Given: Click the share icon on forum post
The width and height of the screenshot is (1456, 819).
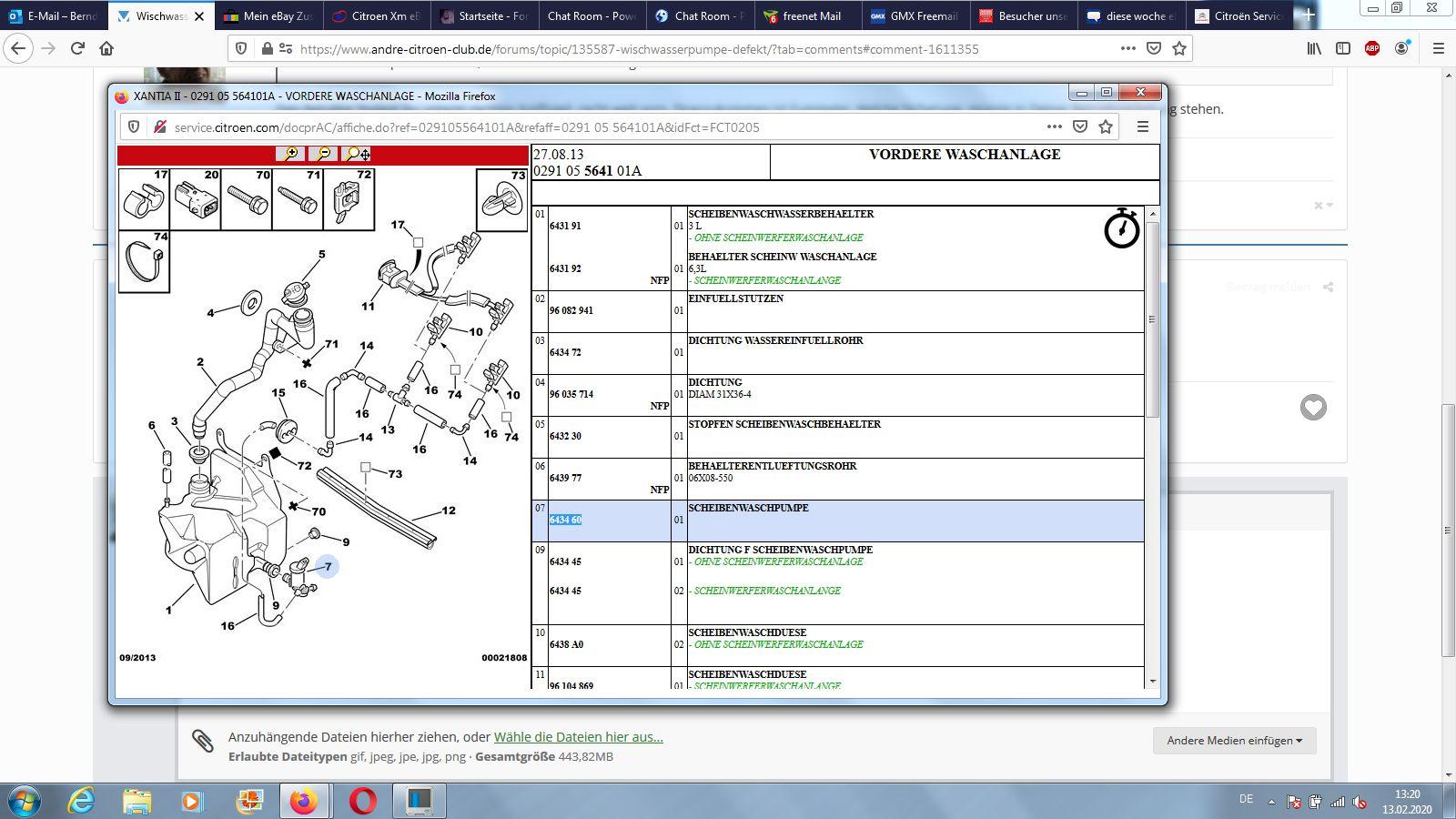Looking at the screenshot, I should (x=1329, y=288).
